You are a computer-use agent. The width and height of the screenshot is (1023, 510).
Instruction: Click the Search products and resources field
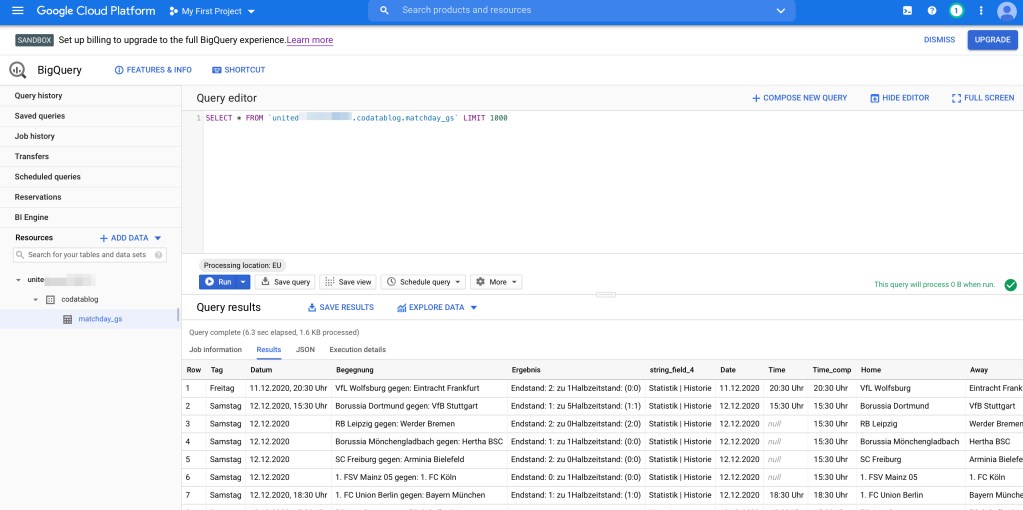click(x=581, y=10)
